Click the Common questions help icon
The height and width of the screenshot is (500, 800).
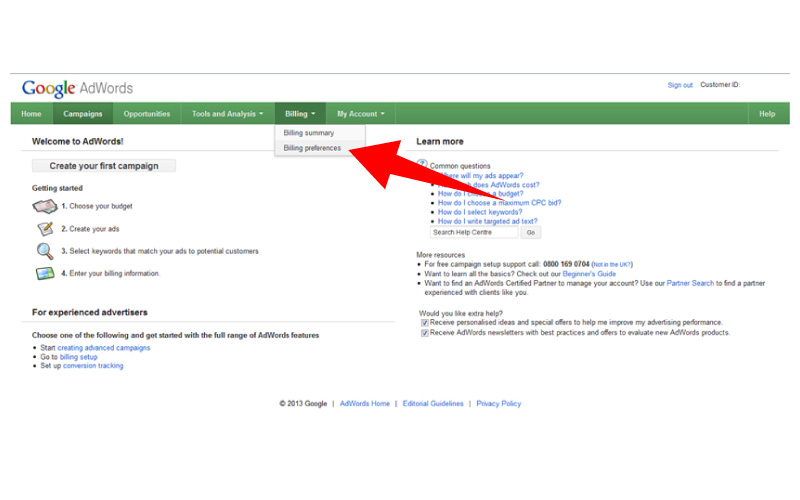click(x=422, y=164)
